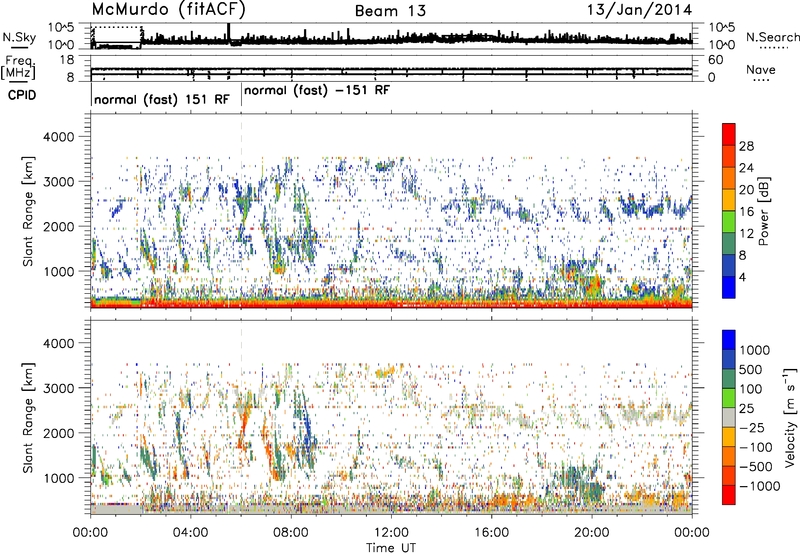Select the "N.Sky" legend label

pyautogui.click(x=19, y=37)
